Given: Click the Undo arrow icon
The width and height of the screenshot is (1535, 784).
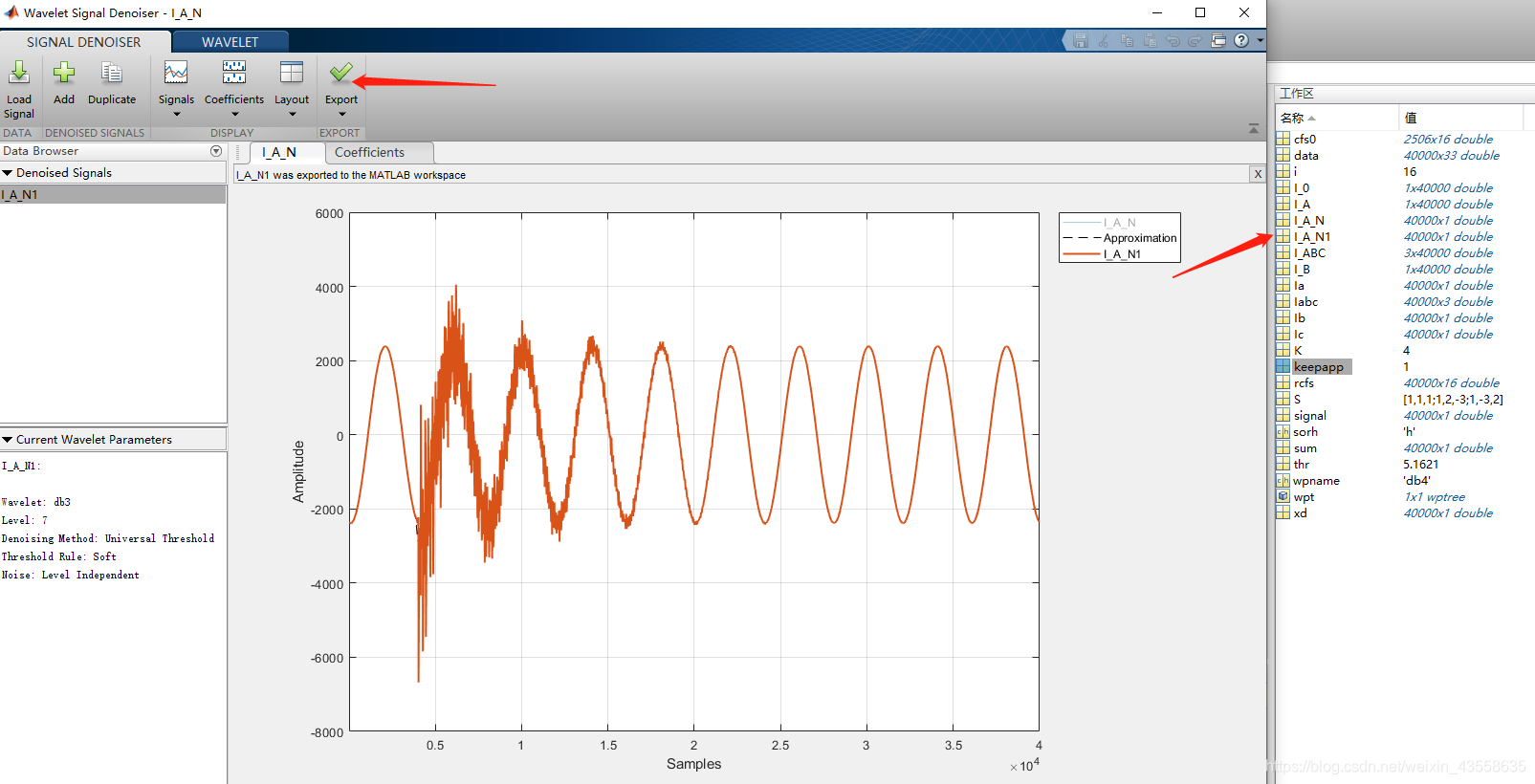Looking at the screenshot, I should 1173,41.
